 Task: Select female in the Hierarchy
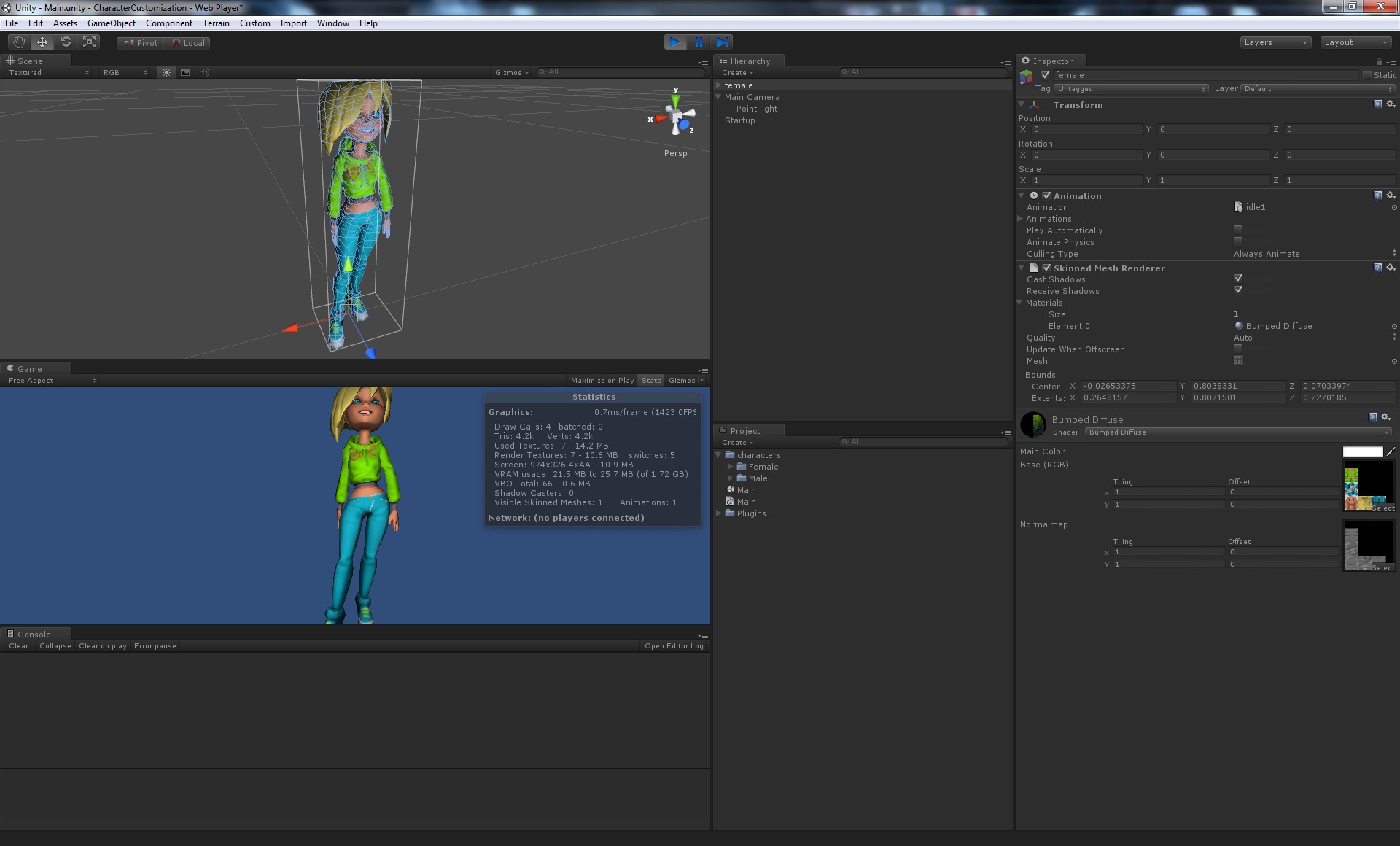tap(739, 85)
